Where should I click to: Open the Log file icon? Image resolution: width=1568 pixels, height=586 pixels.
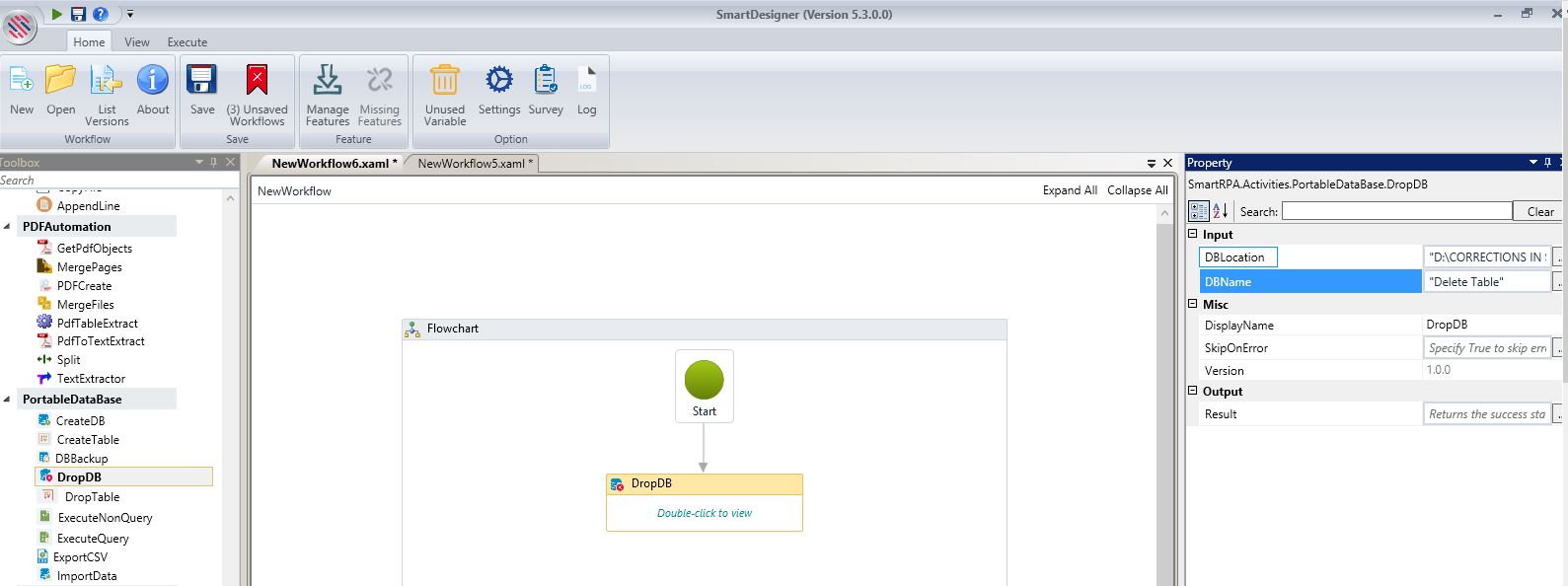pos(587,81)
